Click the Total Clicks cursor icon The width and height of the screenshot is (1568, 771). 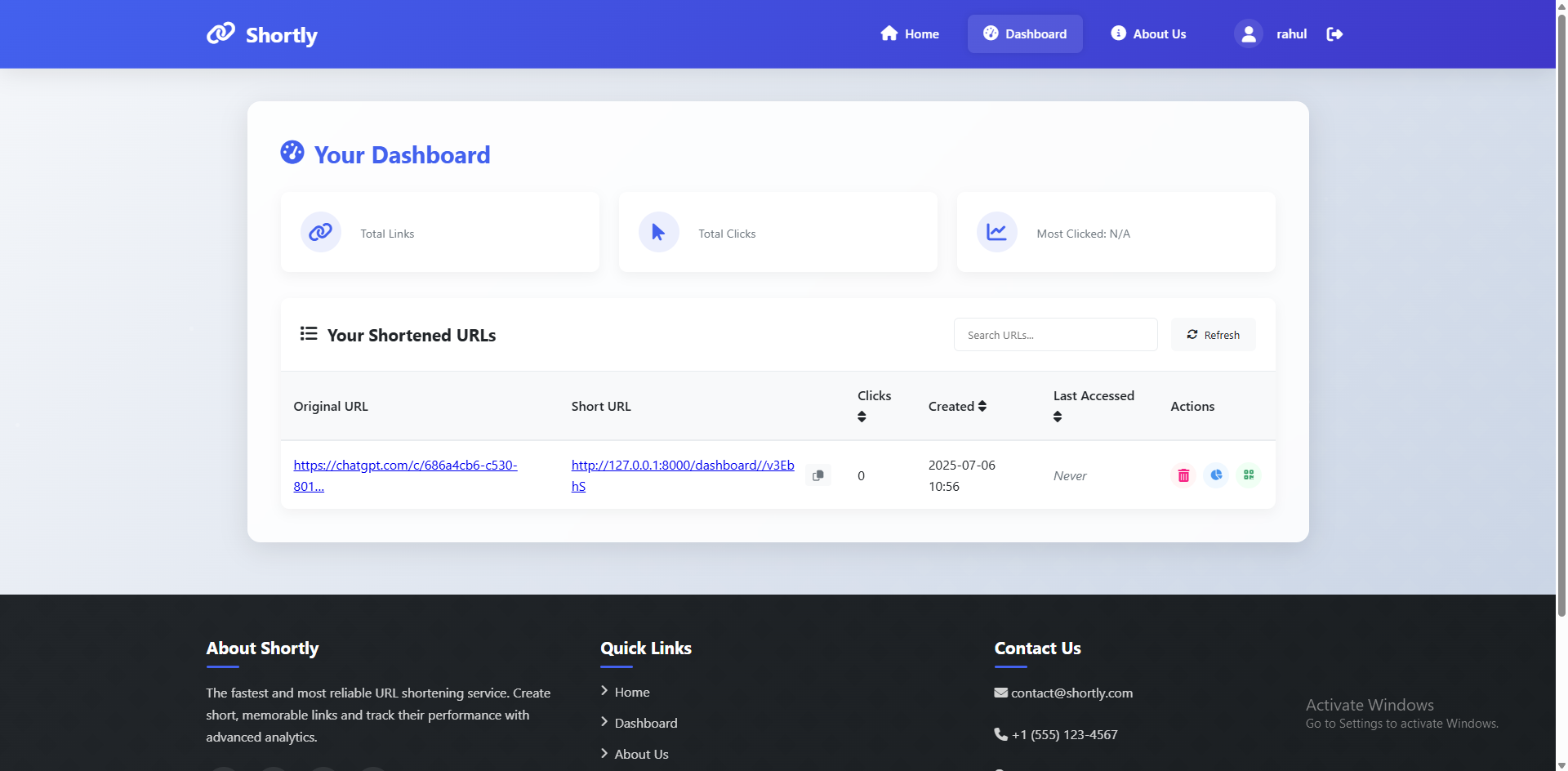tap(657, 231)
